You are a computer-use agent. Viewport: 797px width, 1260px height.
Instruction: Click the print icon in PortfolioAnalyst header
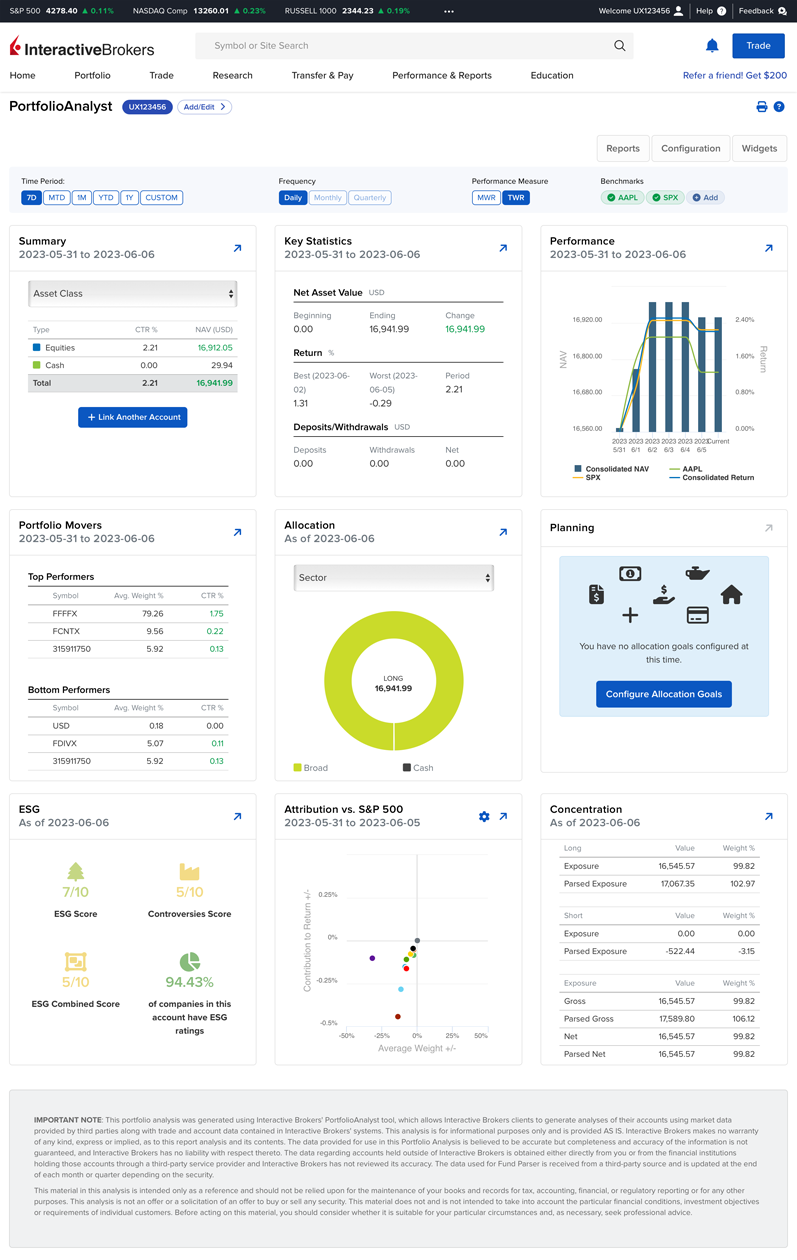tap(762, 107)
